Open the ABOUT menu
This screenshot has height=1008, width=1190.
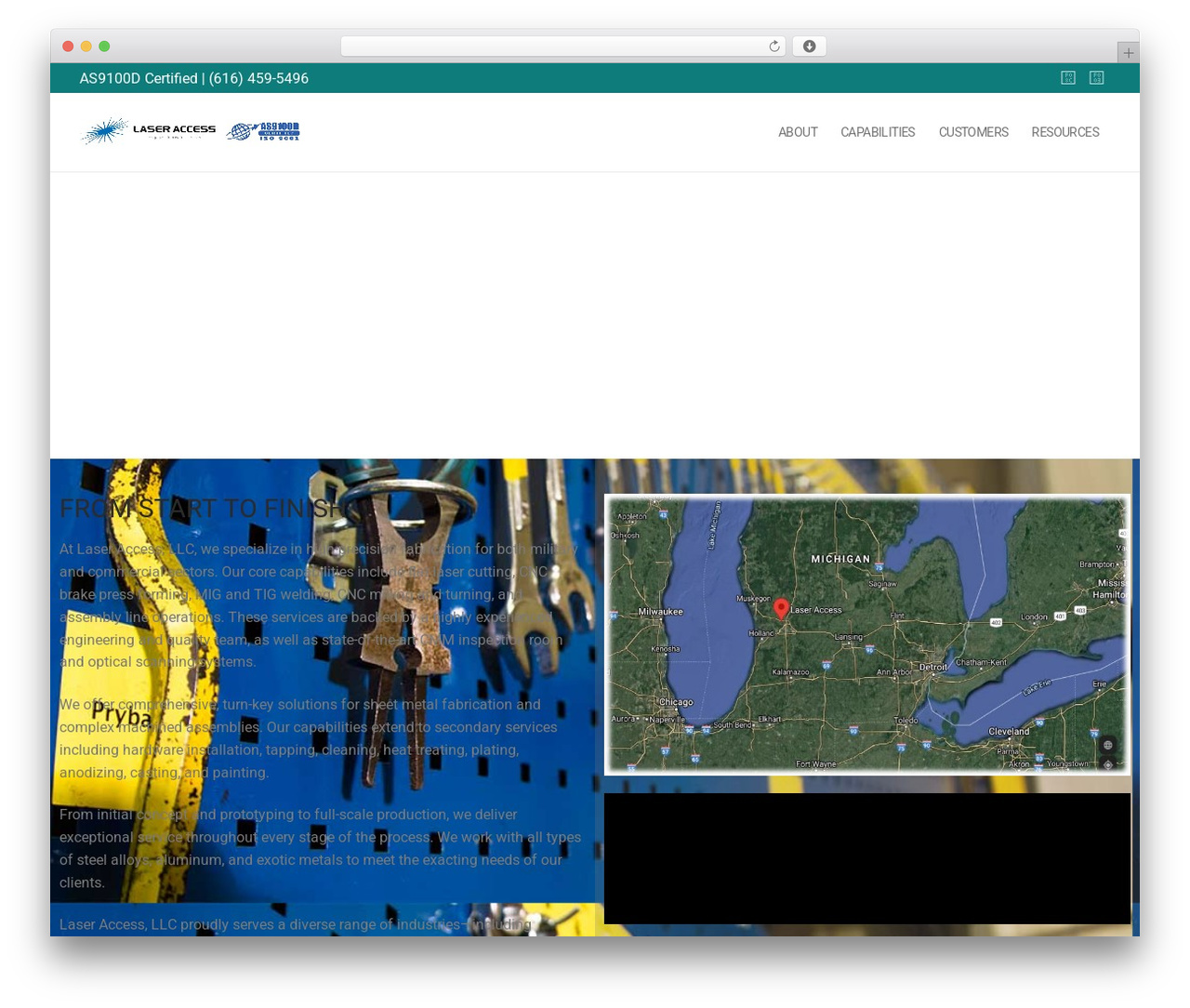coord(798,132)
